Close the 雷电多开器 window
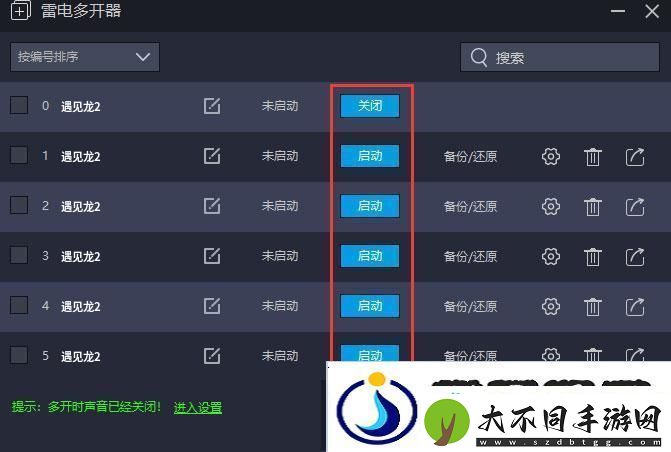This screenshot has width=671, height=452. click(652, 11)
